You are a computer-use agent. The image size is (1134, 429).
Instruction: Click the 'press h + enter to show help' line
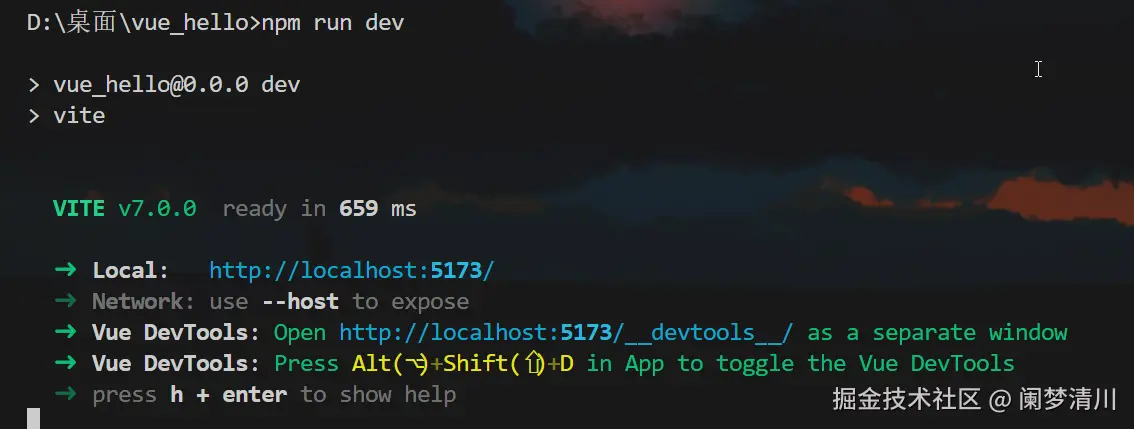274,395
